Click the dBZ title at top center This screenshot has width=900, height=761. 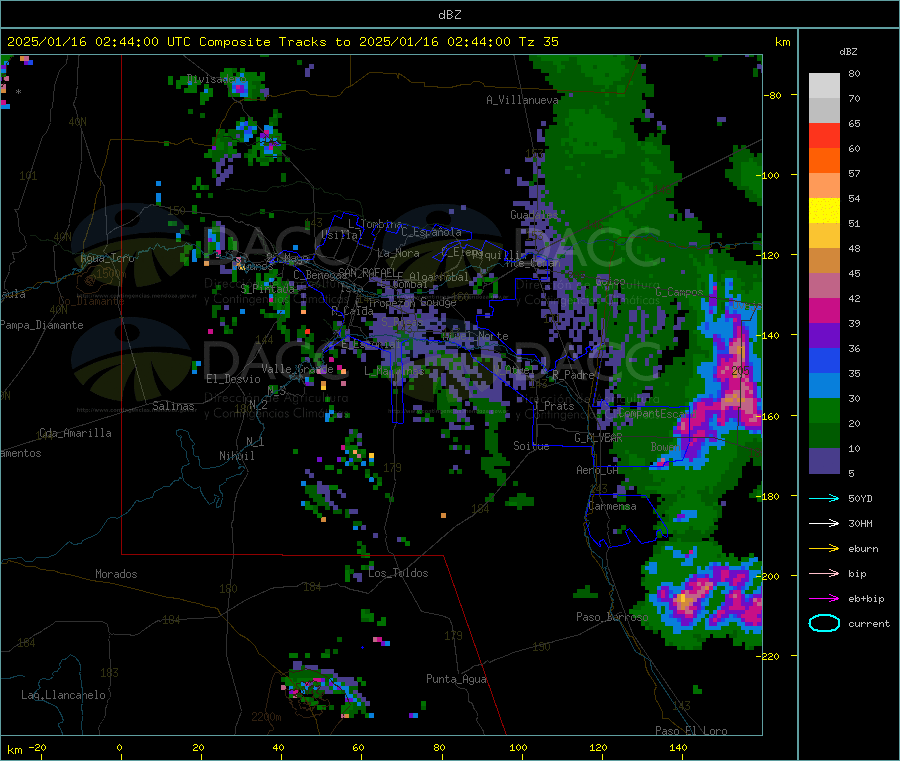coord(449,15)
